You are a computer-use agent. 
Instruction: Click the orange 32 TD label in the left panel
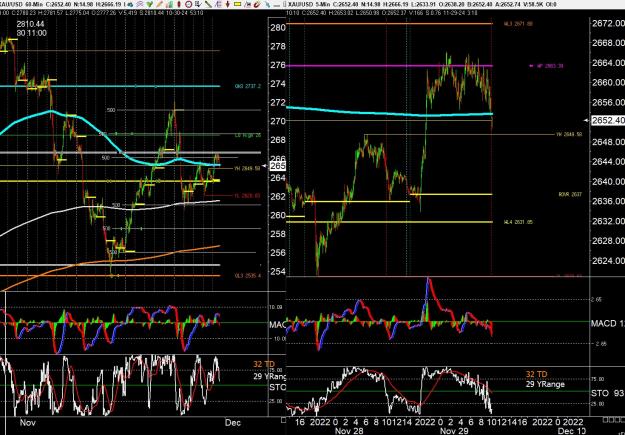tap(263, 364)
